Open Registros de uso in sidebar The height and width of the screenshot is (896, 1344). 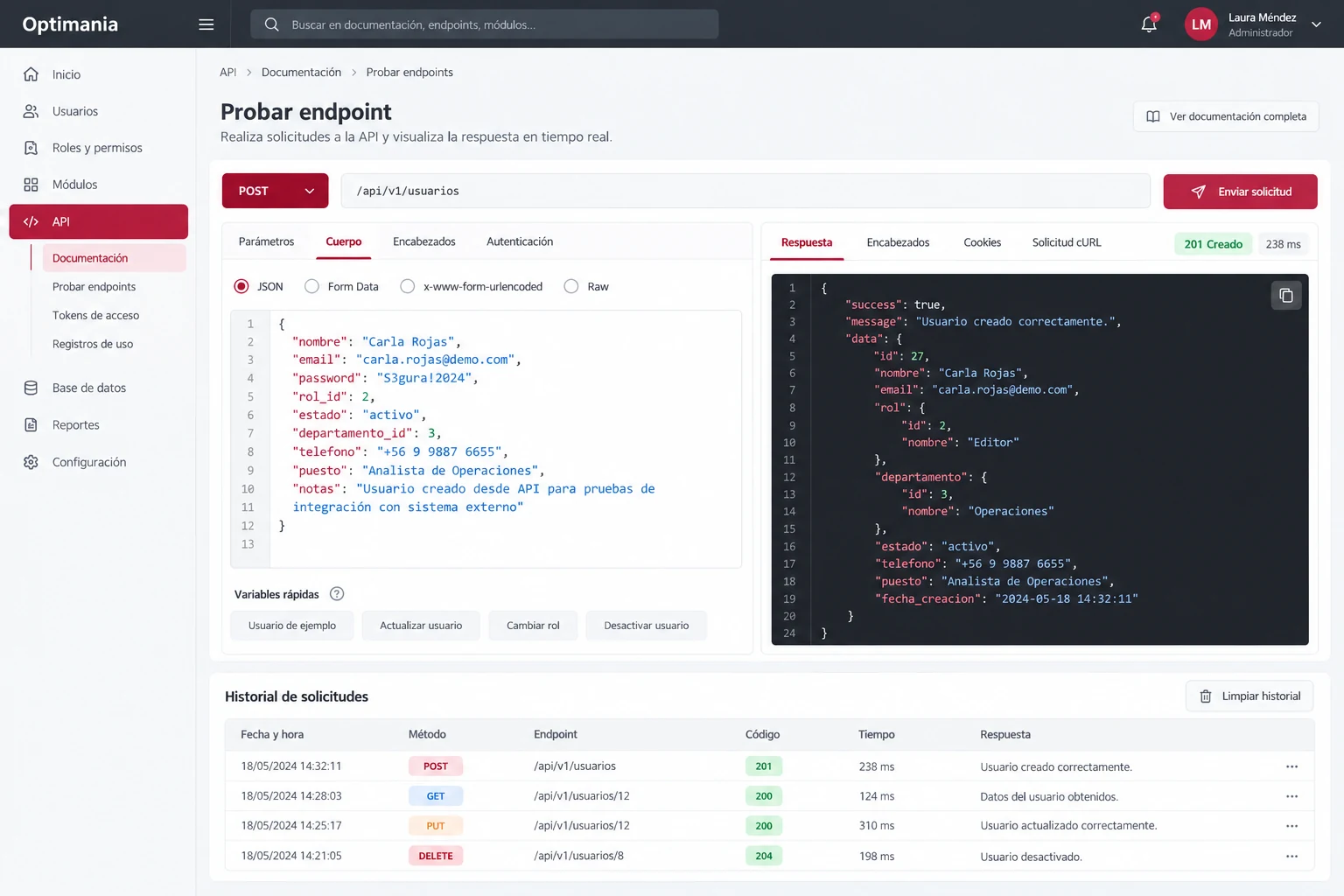(93, 344)
